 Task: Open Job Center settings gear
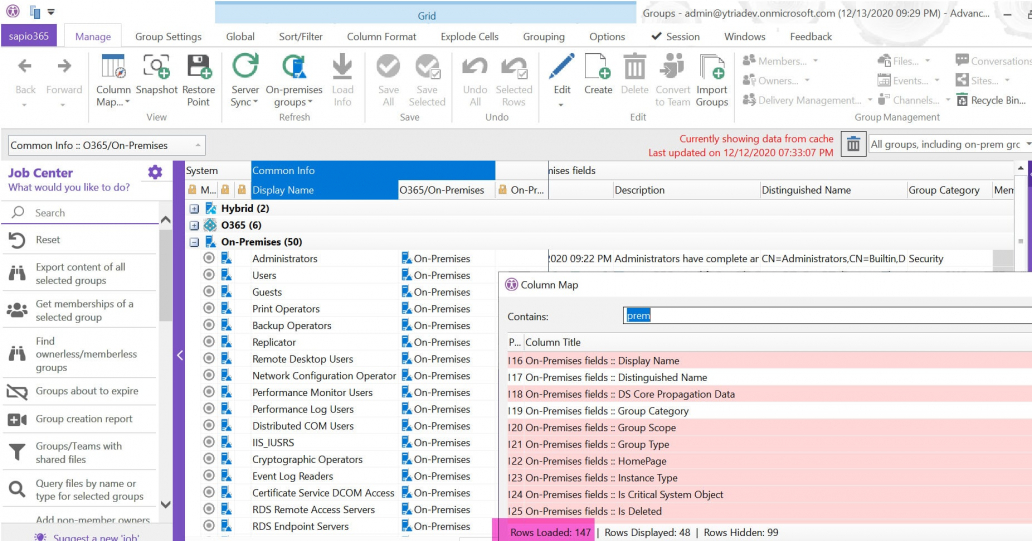pyautogui.click(x=155, y=172)
